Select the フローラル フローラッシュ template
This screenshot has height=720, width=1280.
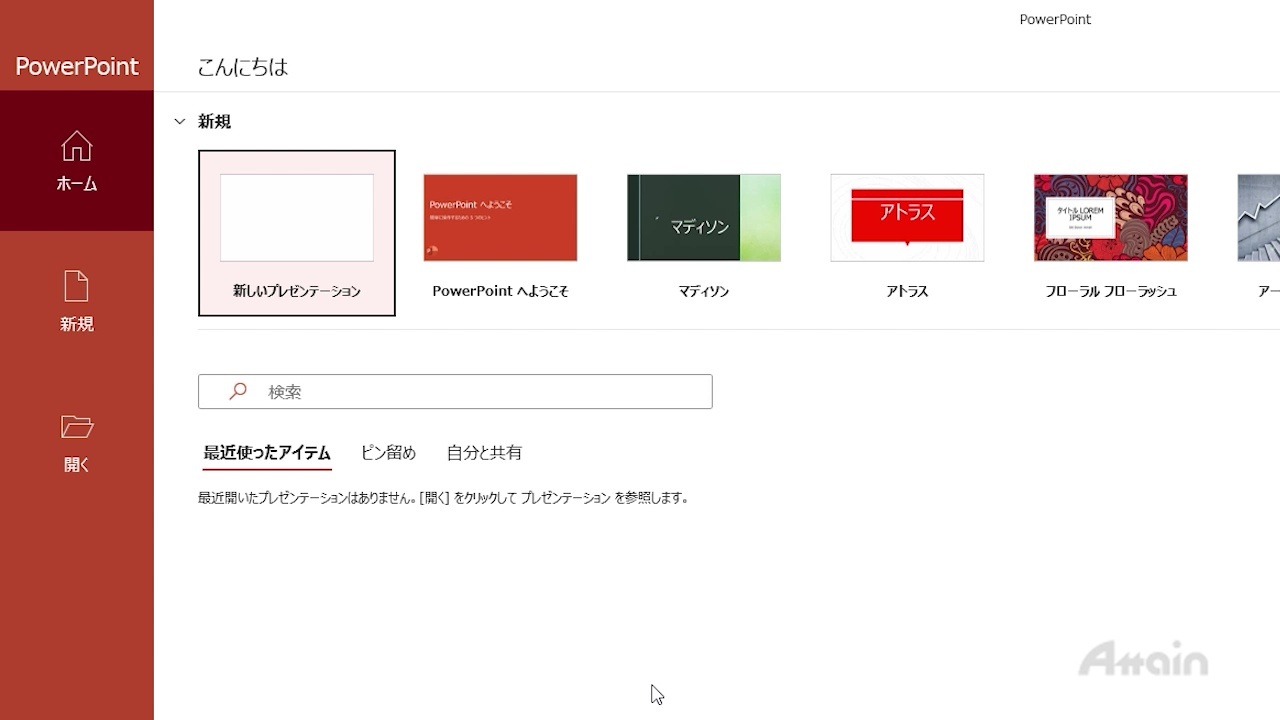coord(1111,217)
